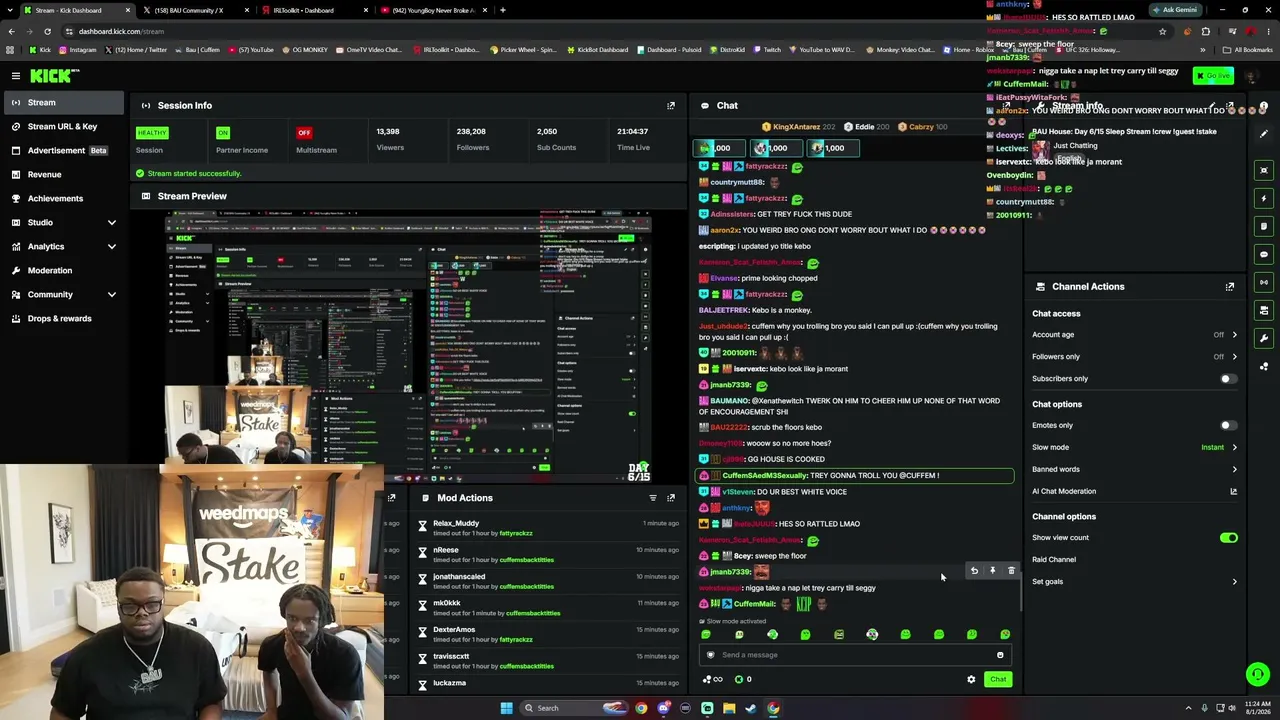
Task: Open the emote picker in message box
Action: tap(1000, 655)
